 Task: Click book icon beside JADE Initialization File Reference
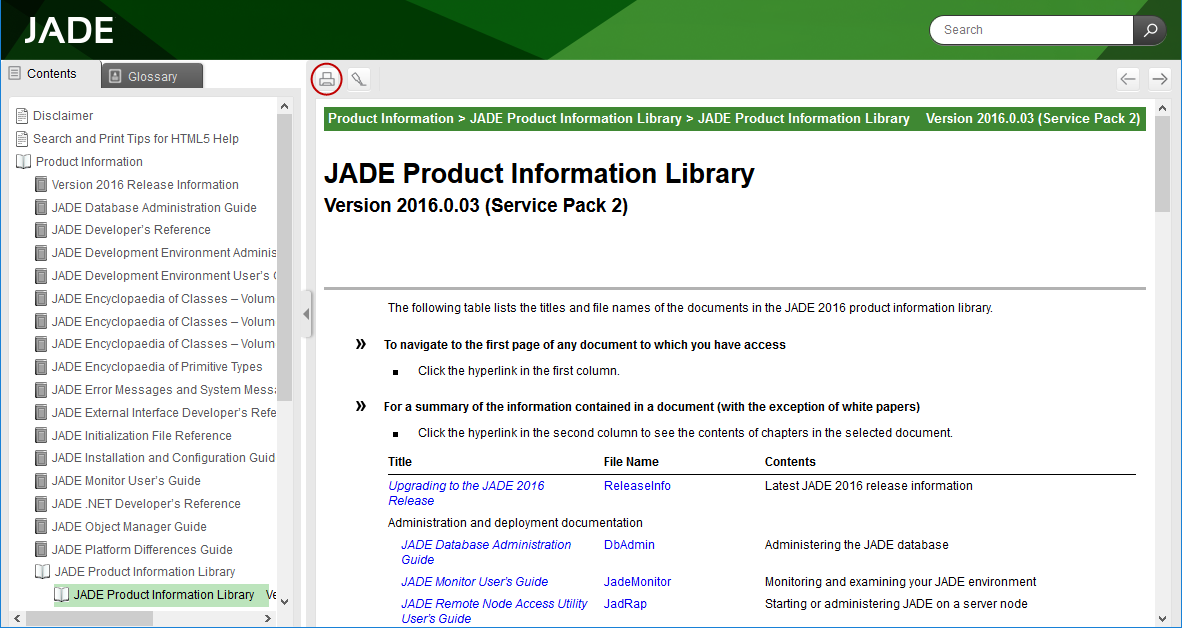41,436
